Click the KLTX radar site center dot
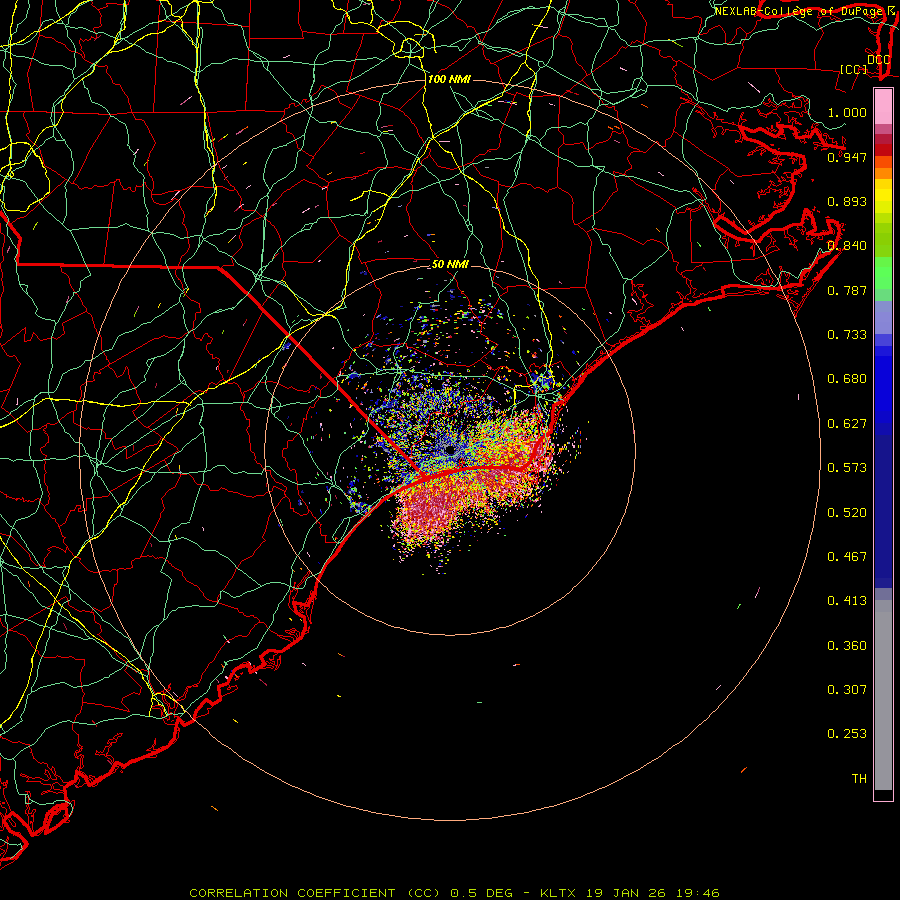The height and width of the screenshot is (900, 900). 450,450
